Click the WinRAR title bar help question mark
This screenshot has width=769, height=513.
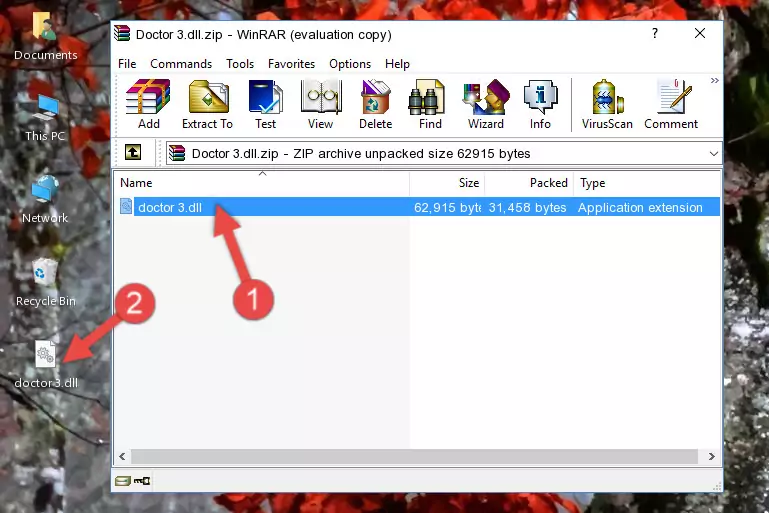(x=655, y=33)
